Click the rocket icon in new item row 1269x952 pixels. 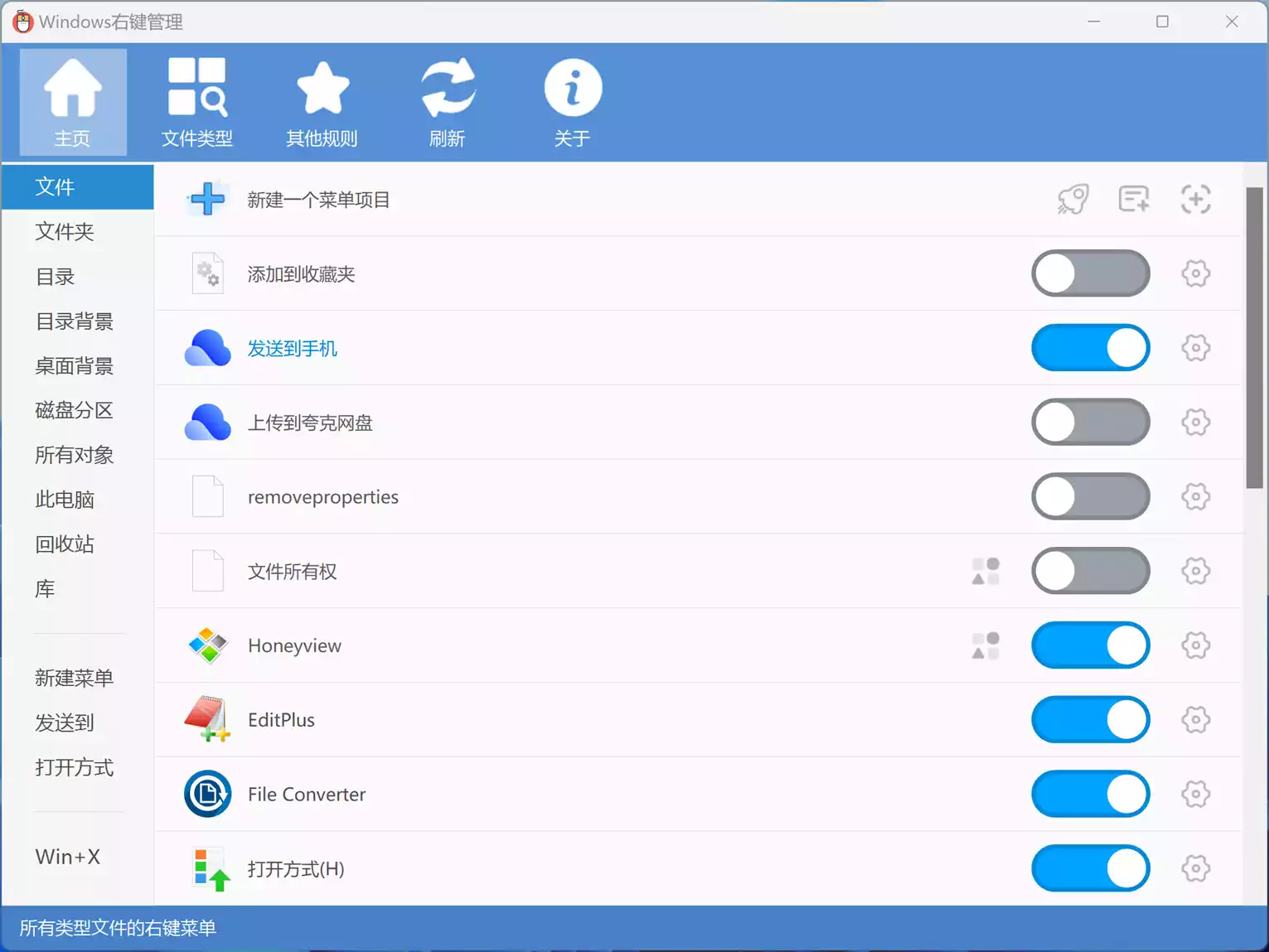pyautogui.click(x=1073, y=200)
